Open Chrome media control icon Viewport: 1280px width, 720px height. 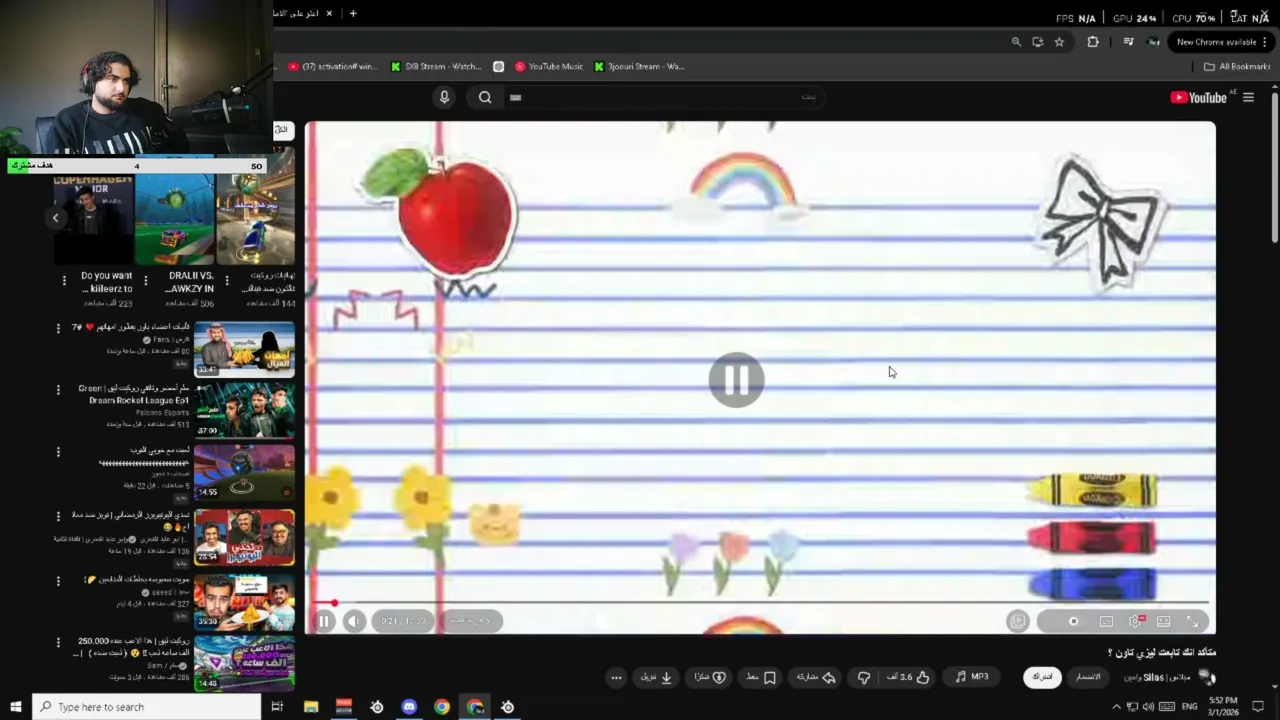pos(1128,42)
